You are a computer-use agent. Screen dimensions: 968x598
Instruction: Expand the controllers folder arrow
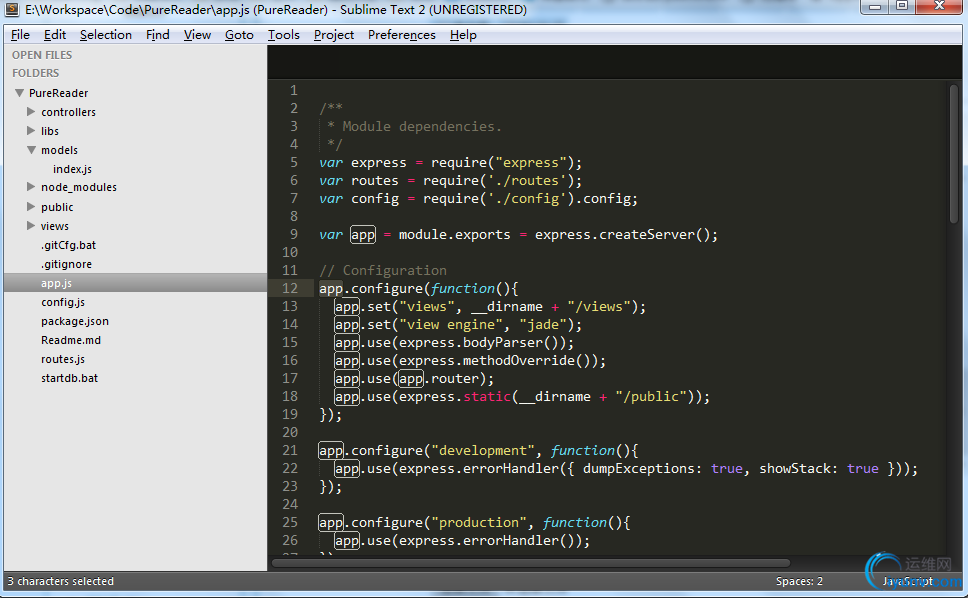(31, 112)
